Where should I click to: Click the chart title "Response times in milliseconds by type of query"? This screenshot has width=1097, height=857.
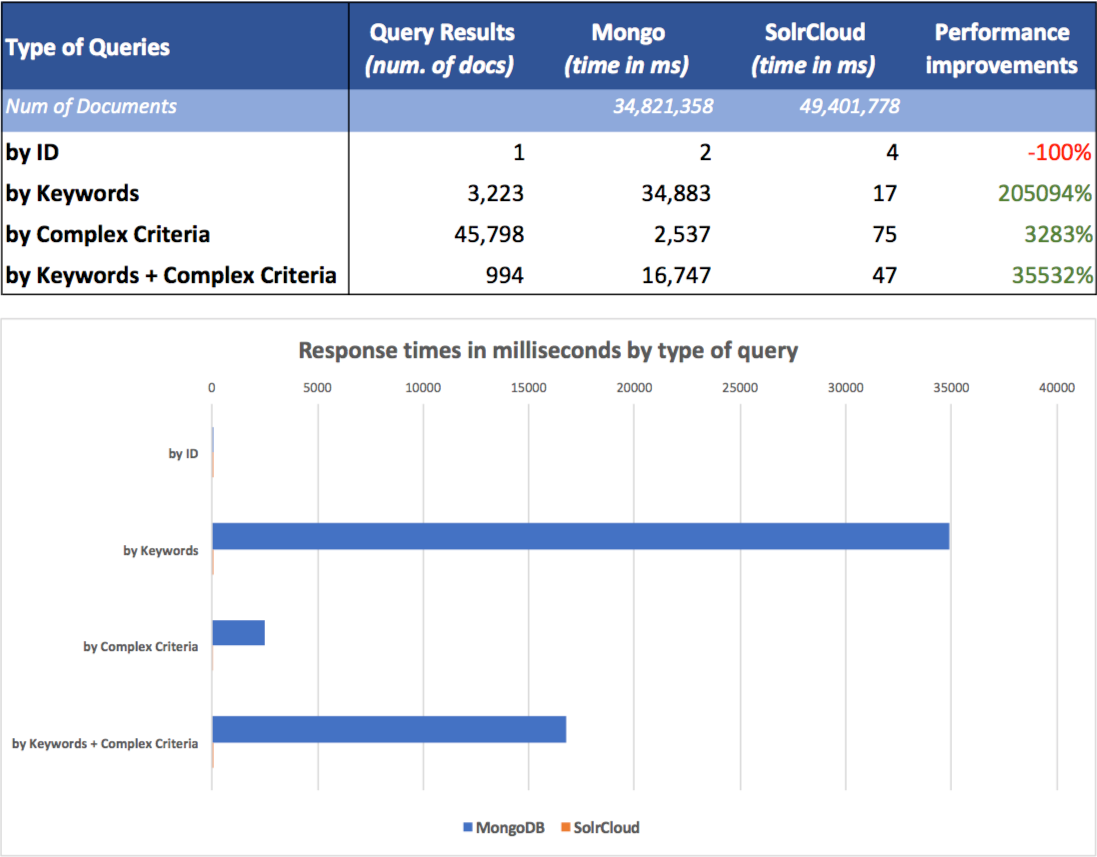click(548, 350)
